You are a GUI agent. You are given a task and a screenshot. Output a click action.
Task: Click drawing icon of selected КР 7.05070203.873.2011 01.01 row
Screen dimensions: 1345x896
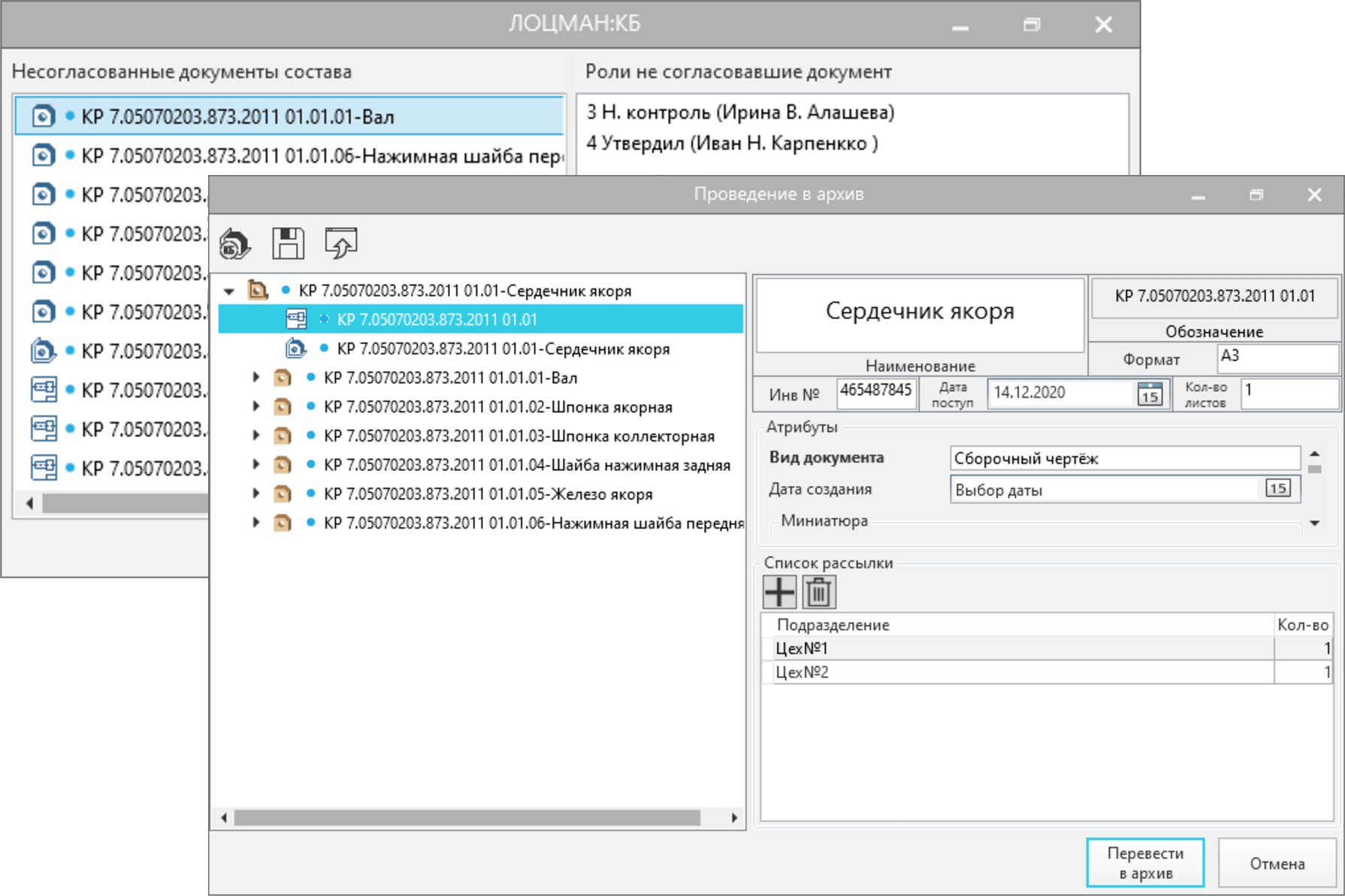297,319
